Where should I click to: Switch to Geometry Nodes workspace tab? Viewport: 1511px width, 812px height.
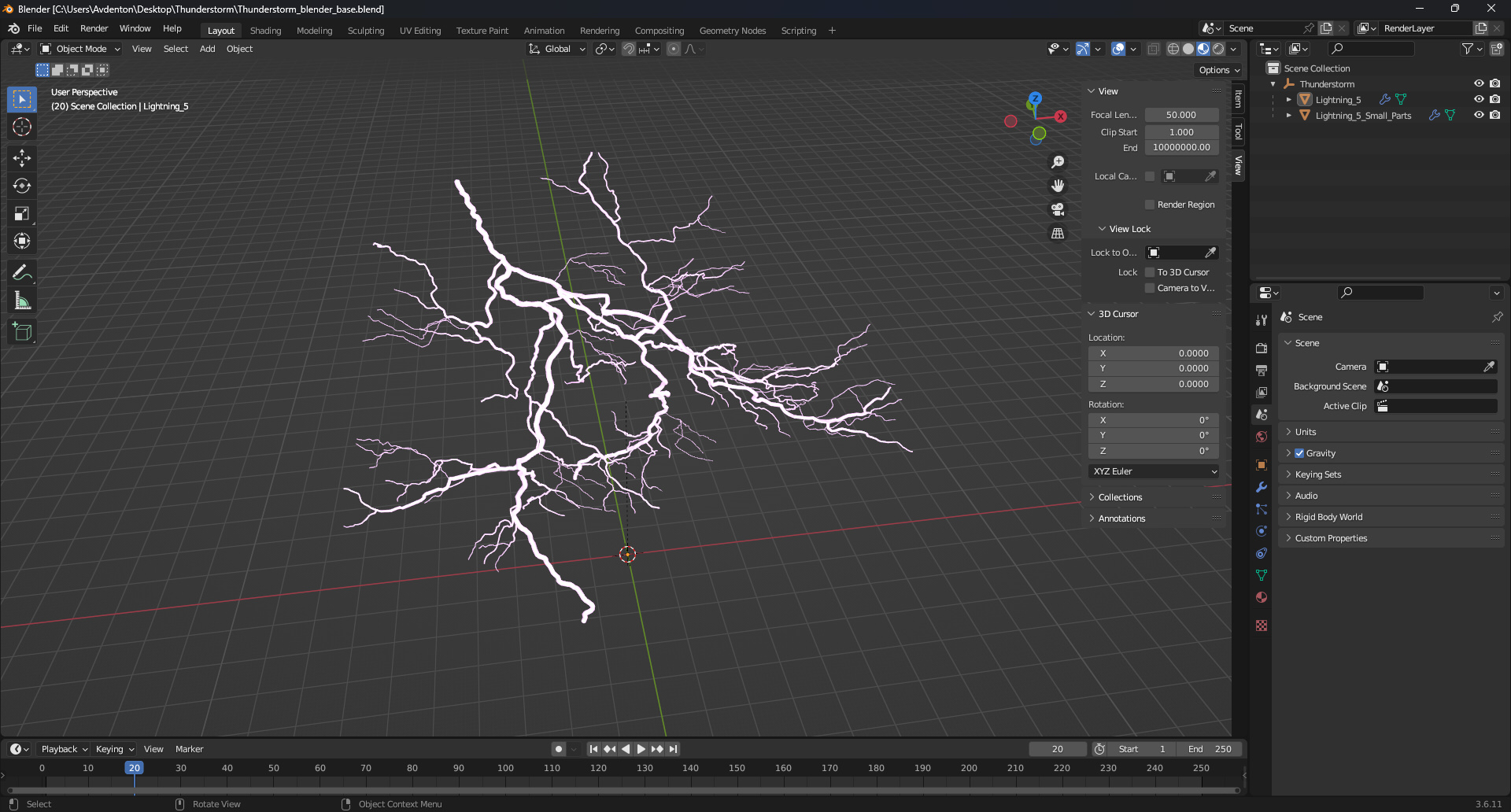click(732, 31)
